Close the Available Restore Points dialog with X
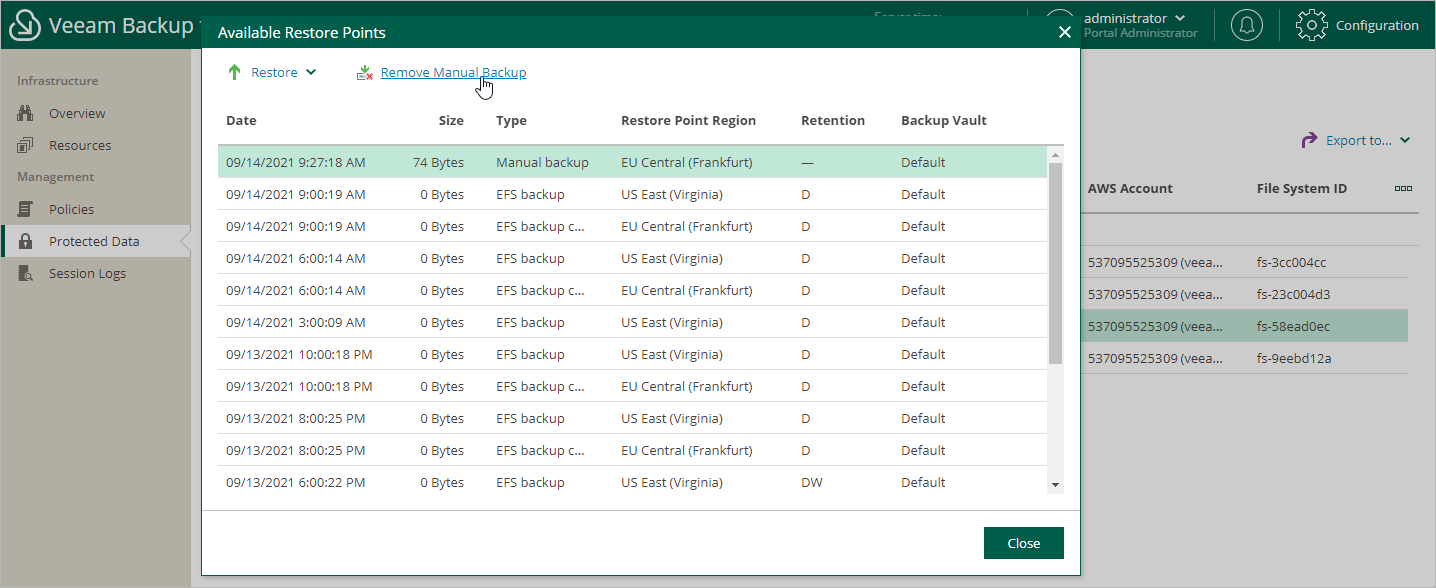This screenshot has height=588, width=1436. click(x=1064, y=32)
